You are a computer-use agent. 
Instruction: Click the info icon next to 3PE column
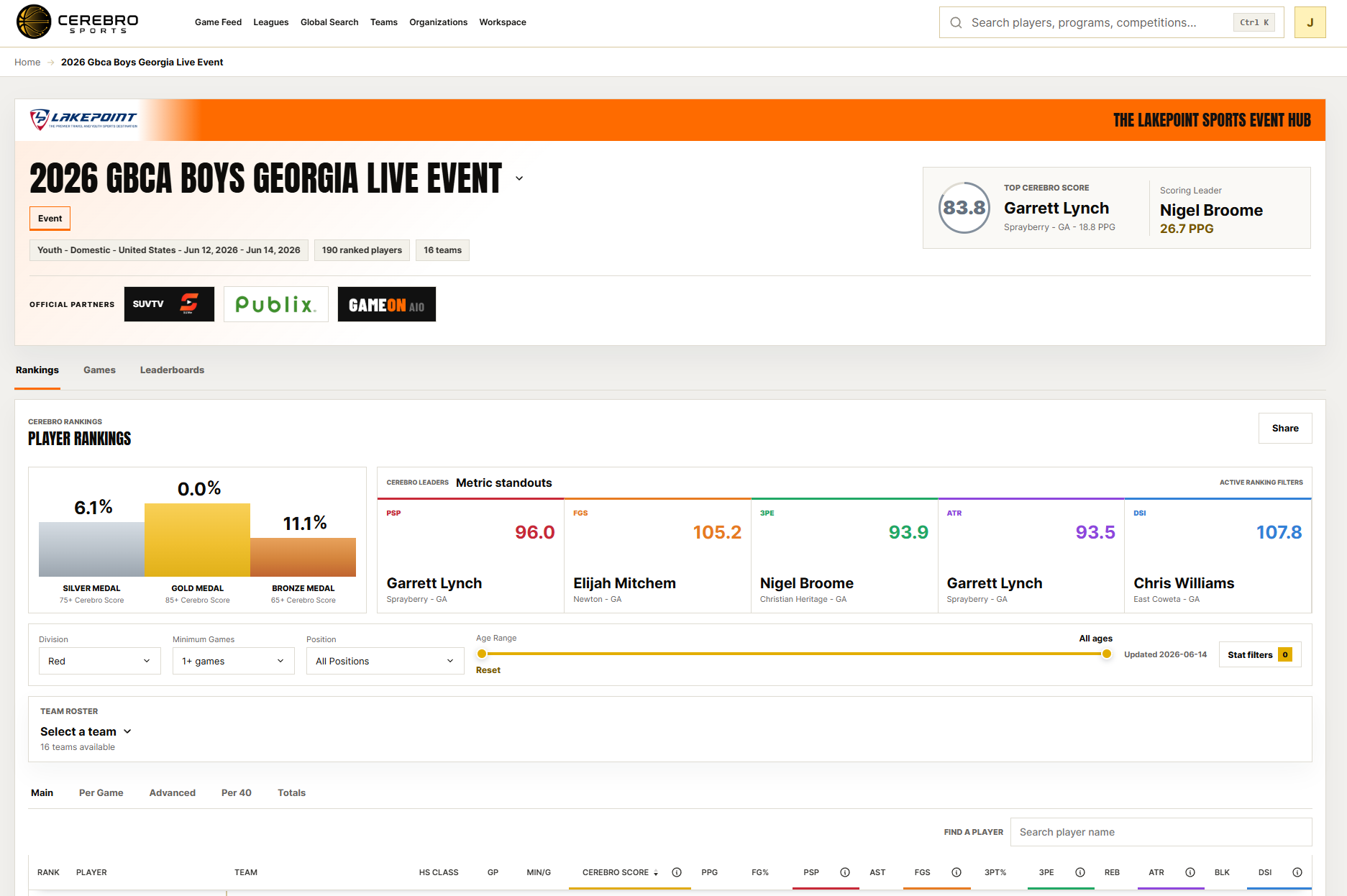tap(1080, 872)
